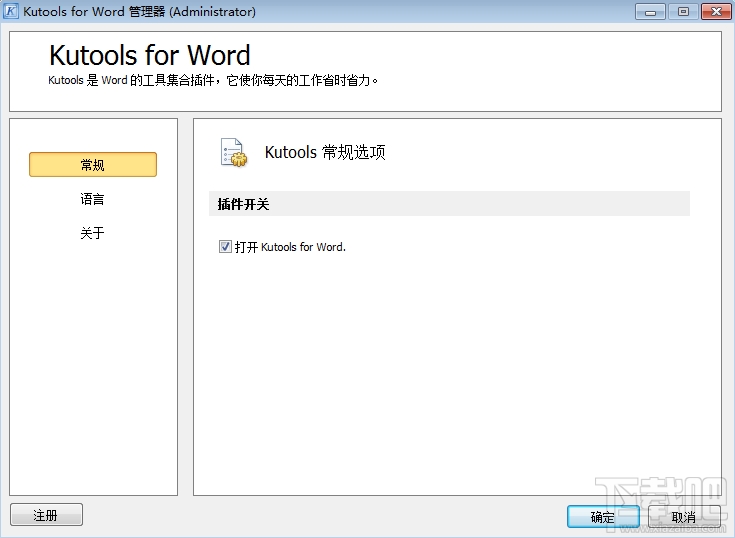Select the 常规 tab in sidebar

point(93,164)
